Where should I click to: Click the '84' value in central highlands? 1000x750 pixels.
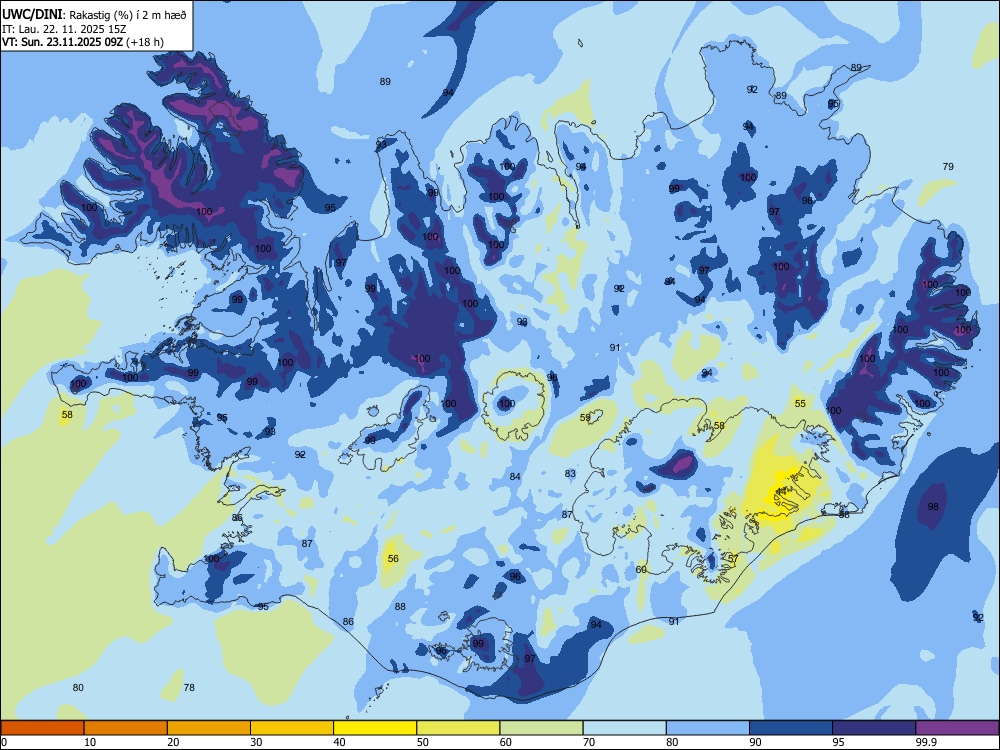click(x=515, y=476)
